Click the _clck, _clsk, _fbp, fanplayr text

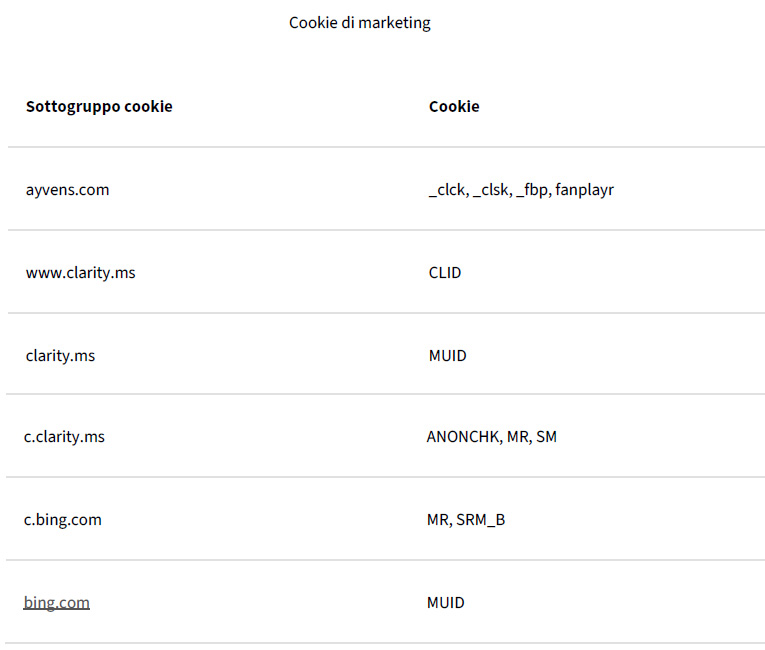521,189
